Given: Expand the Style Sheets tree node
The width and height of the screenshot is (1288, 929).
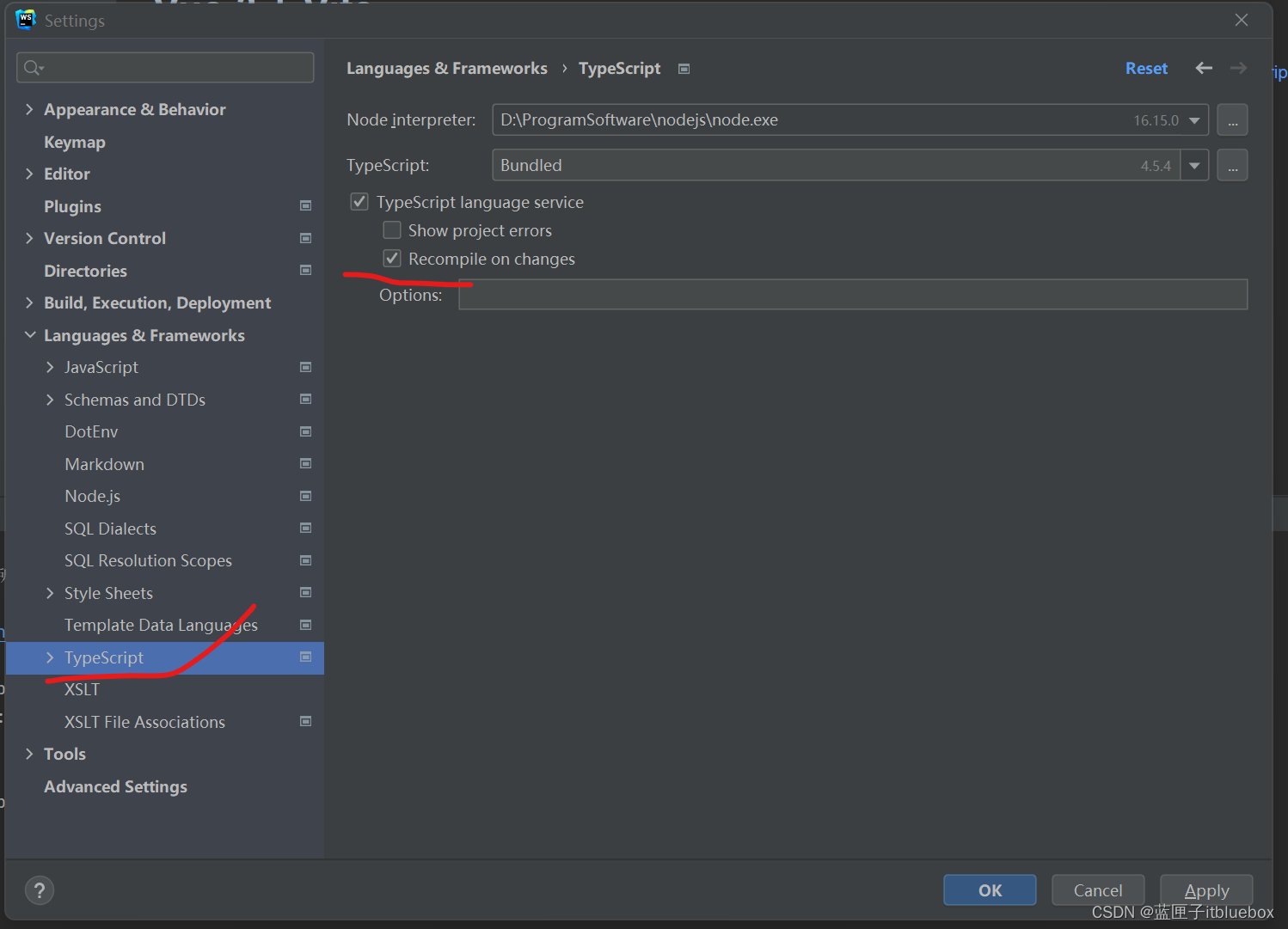Looking at the screenshot, I should pos(50,593).
